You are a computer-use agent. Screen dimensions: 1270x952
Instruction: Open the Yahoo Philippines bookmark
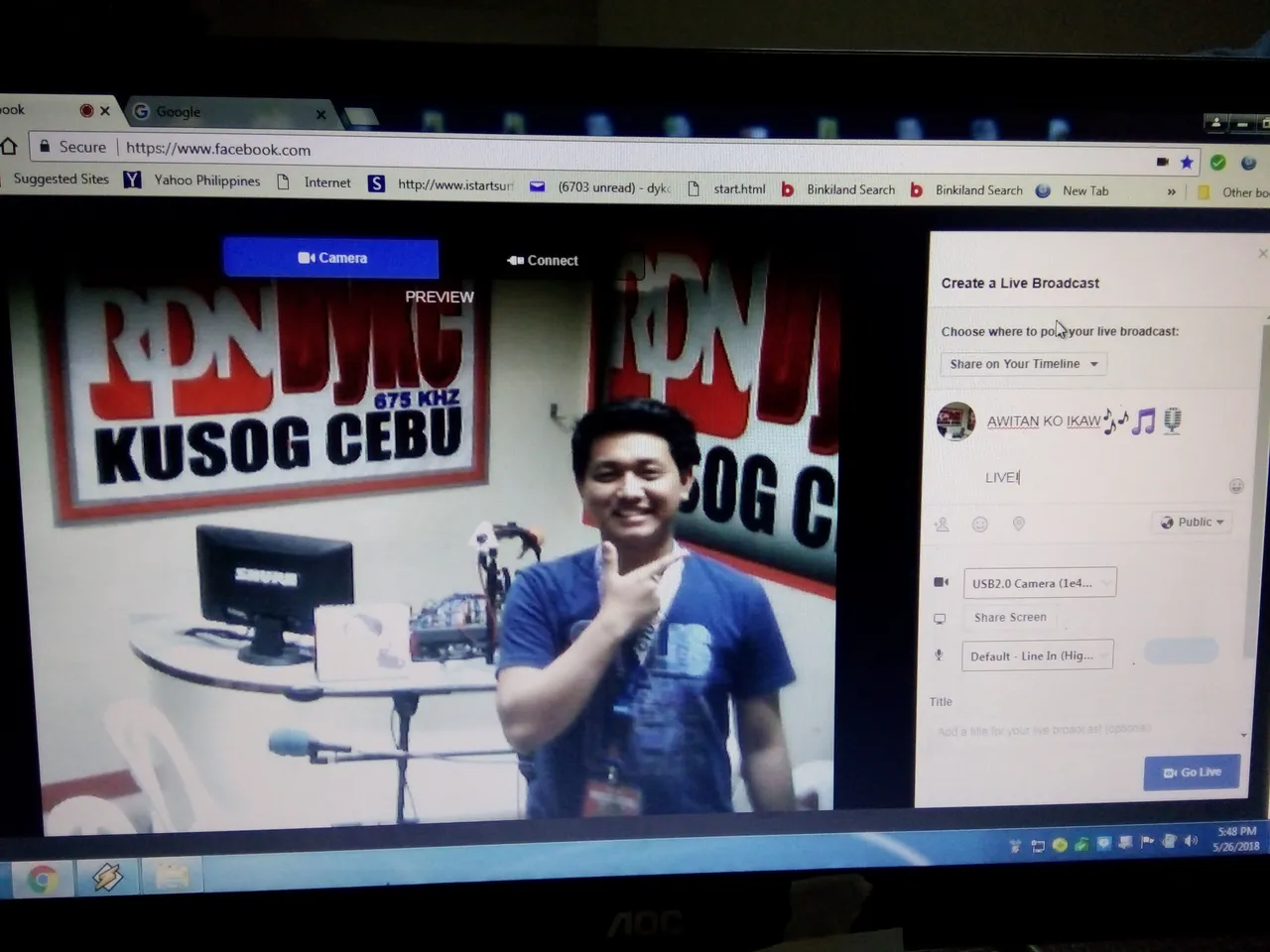(193, 180)
